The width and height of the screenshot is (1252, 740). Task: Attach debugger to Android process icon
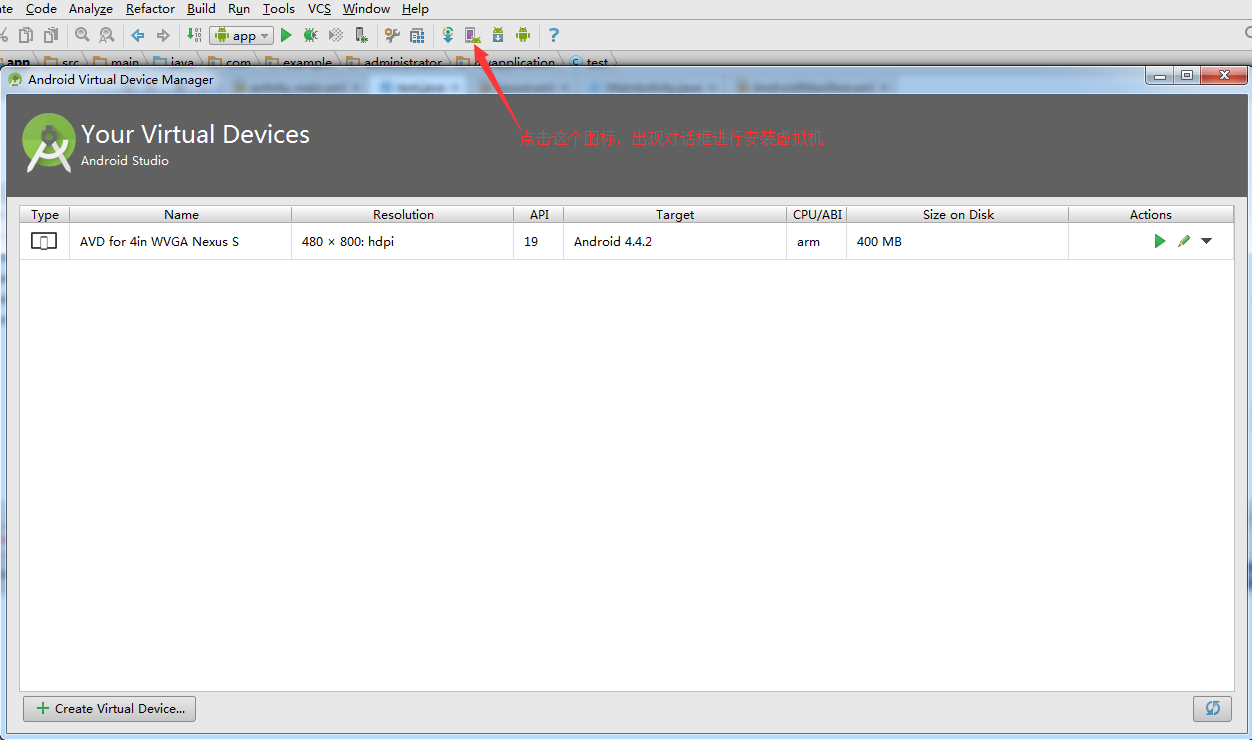pyautogui.click(x=362, y=35)
